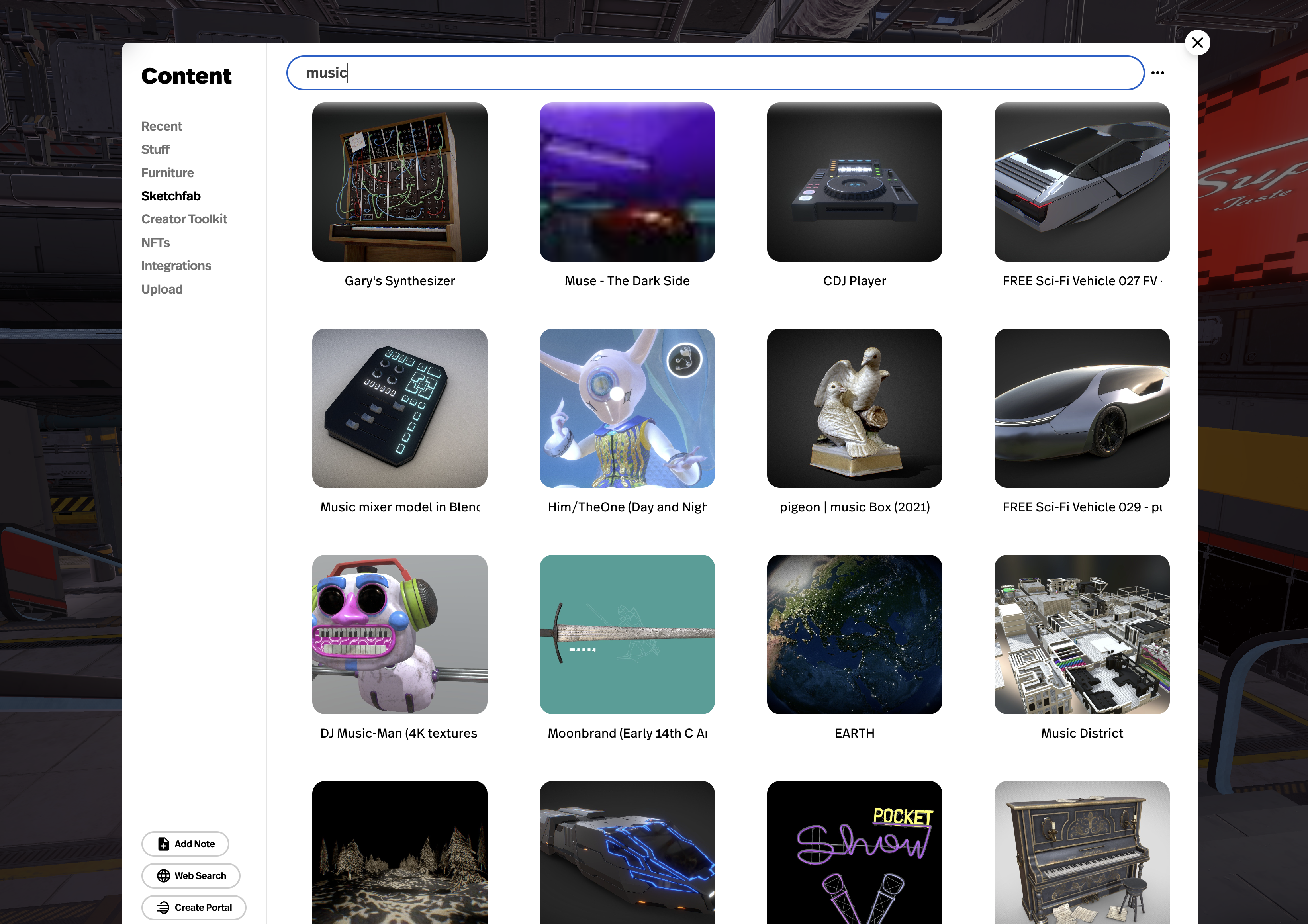Select the pigeon music Box thumbnail
The width and height of the screenshot is (1308, 924).
pos(854,408)
